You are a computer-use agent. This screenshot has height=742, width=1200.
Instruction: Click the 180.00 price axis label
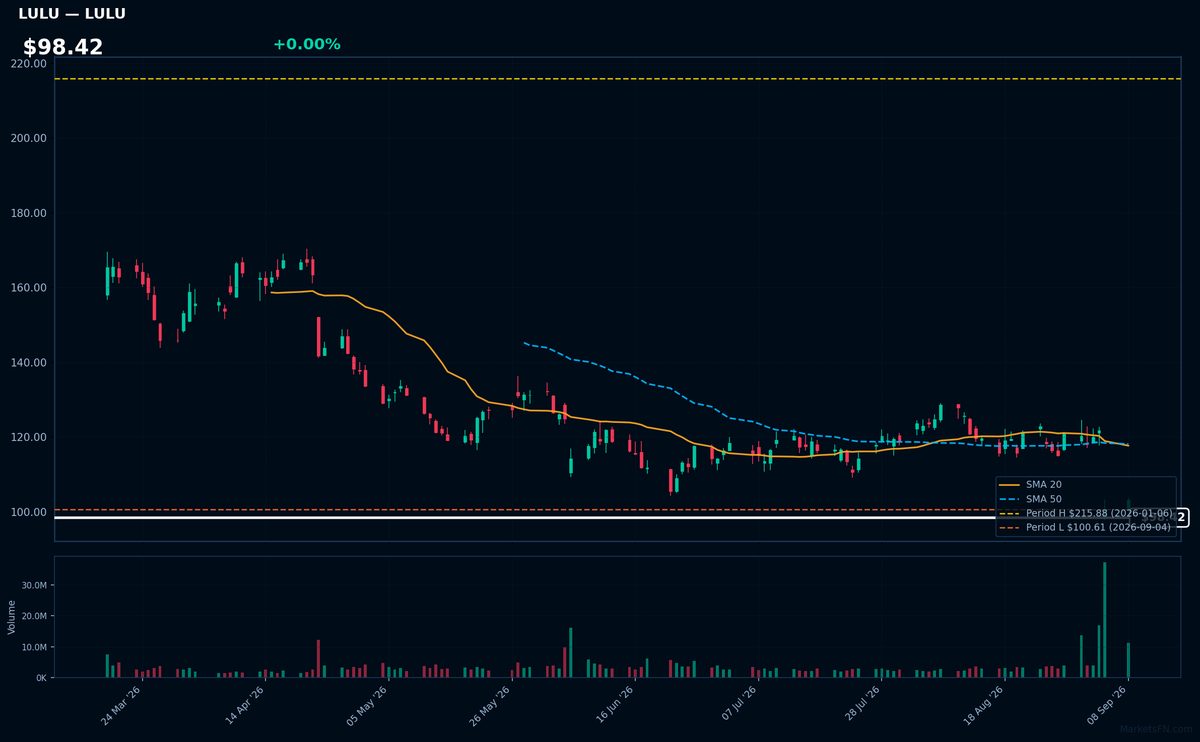coord(29,213)
